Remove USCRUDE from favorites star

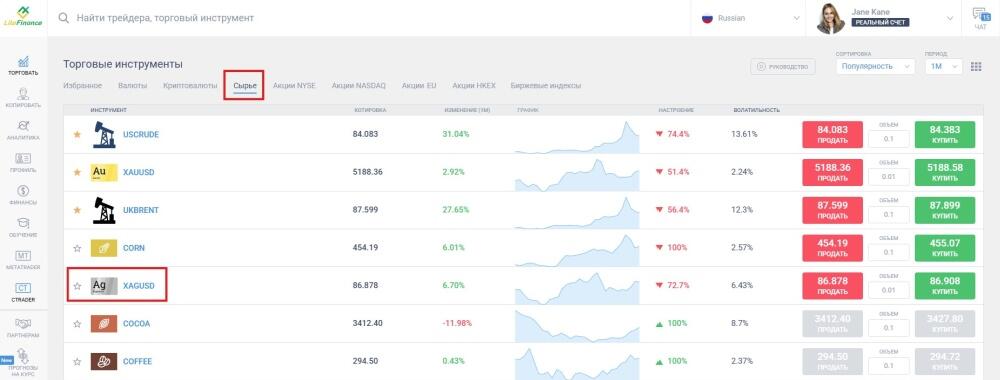[x=77, y=135]
